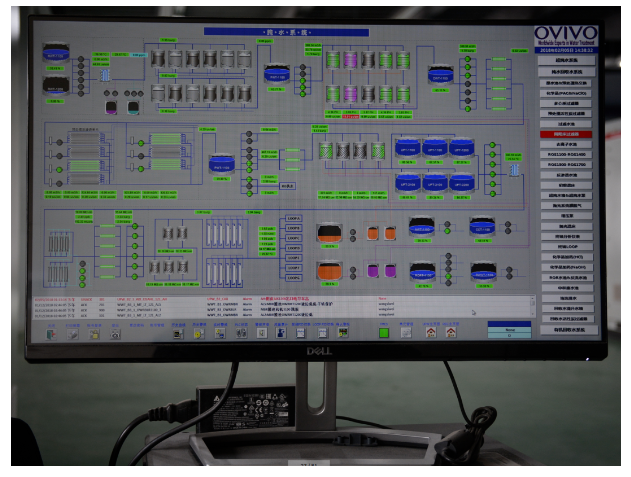The image size is (631, 477).
Task: Click the top-left blue storage tank icon
Action: tap(54, 51)
